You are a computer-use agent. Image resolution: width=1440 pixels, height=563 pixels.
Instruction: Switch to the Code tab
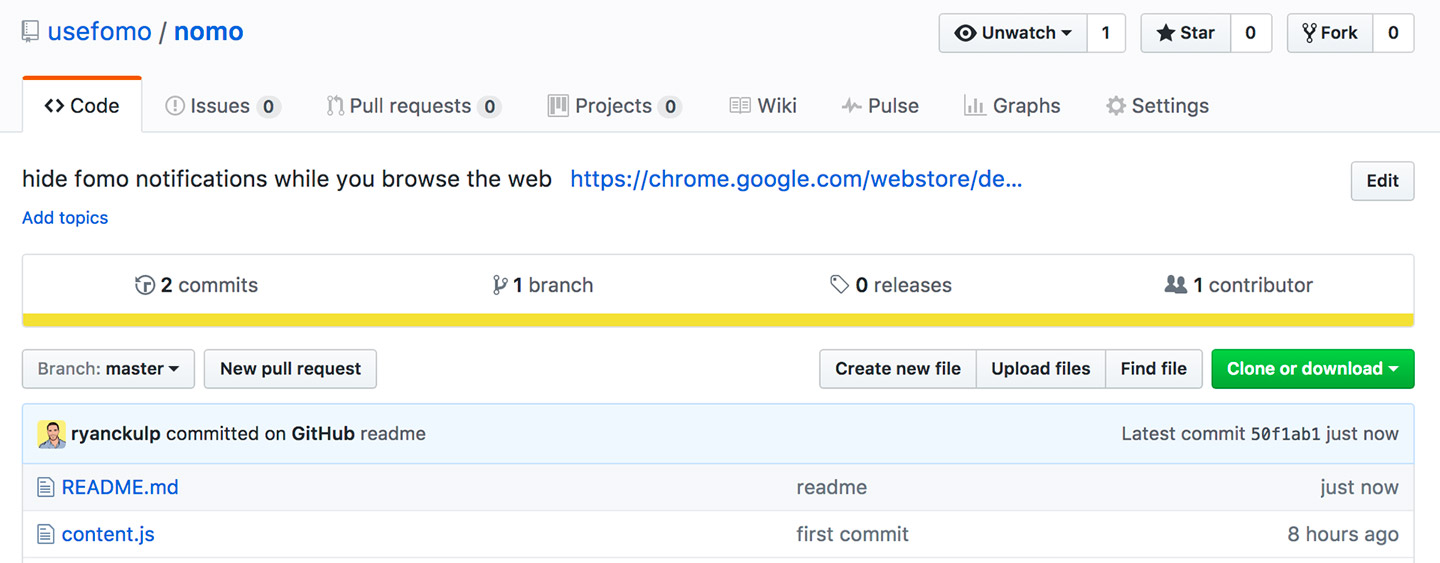click(82, 106)
